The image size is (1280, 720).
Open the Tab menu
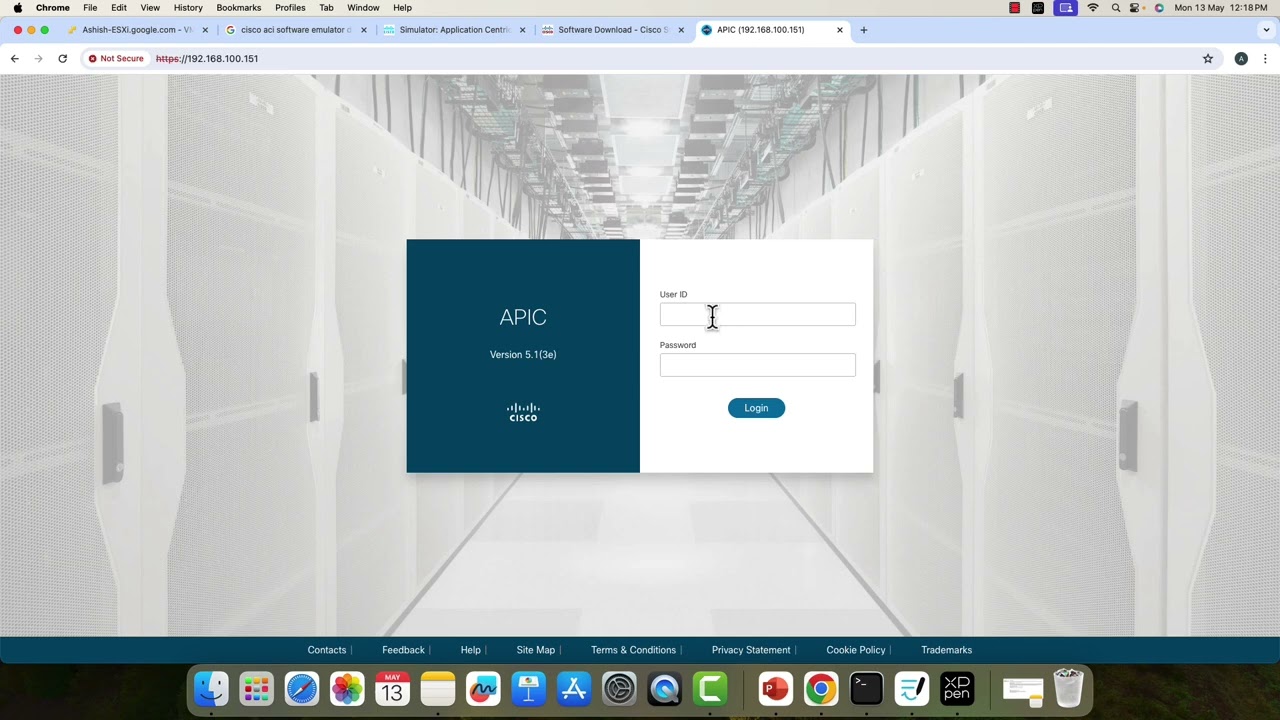point(326,8)
